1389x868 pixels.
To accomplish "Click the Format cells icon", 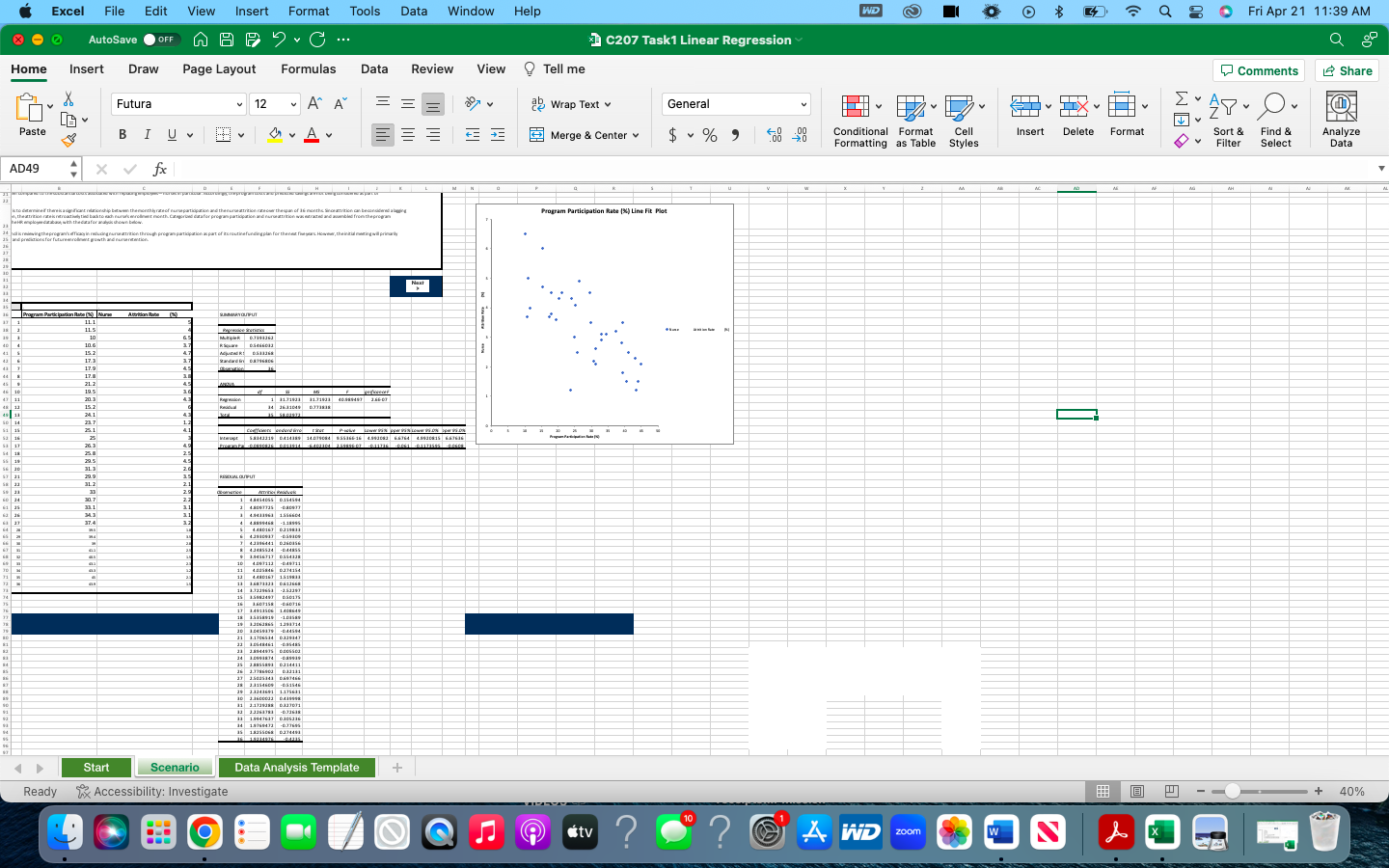I will tap(1122, 106).
